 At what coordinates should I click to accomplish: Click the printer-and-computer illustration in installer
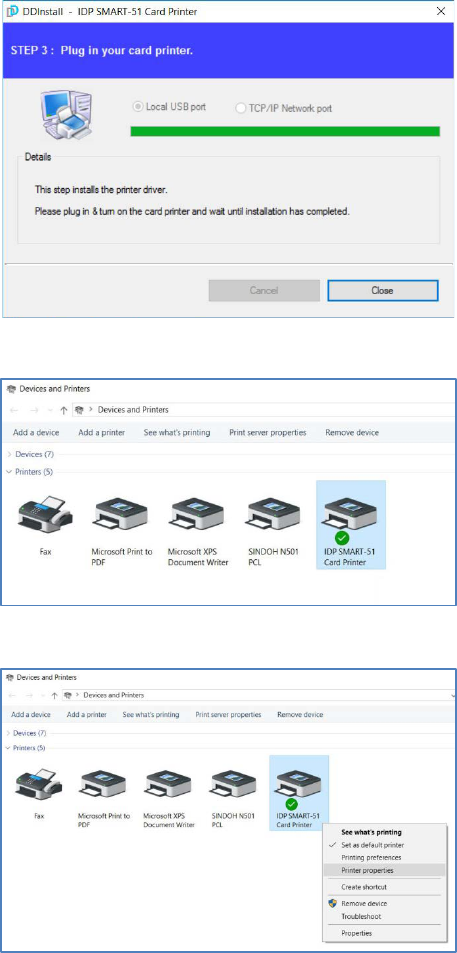pos(68,114)
